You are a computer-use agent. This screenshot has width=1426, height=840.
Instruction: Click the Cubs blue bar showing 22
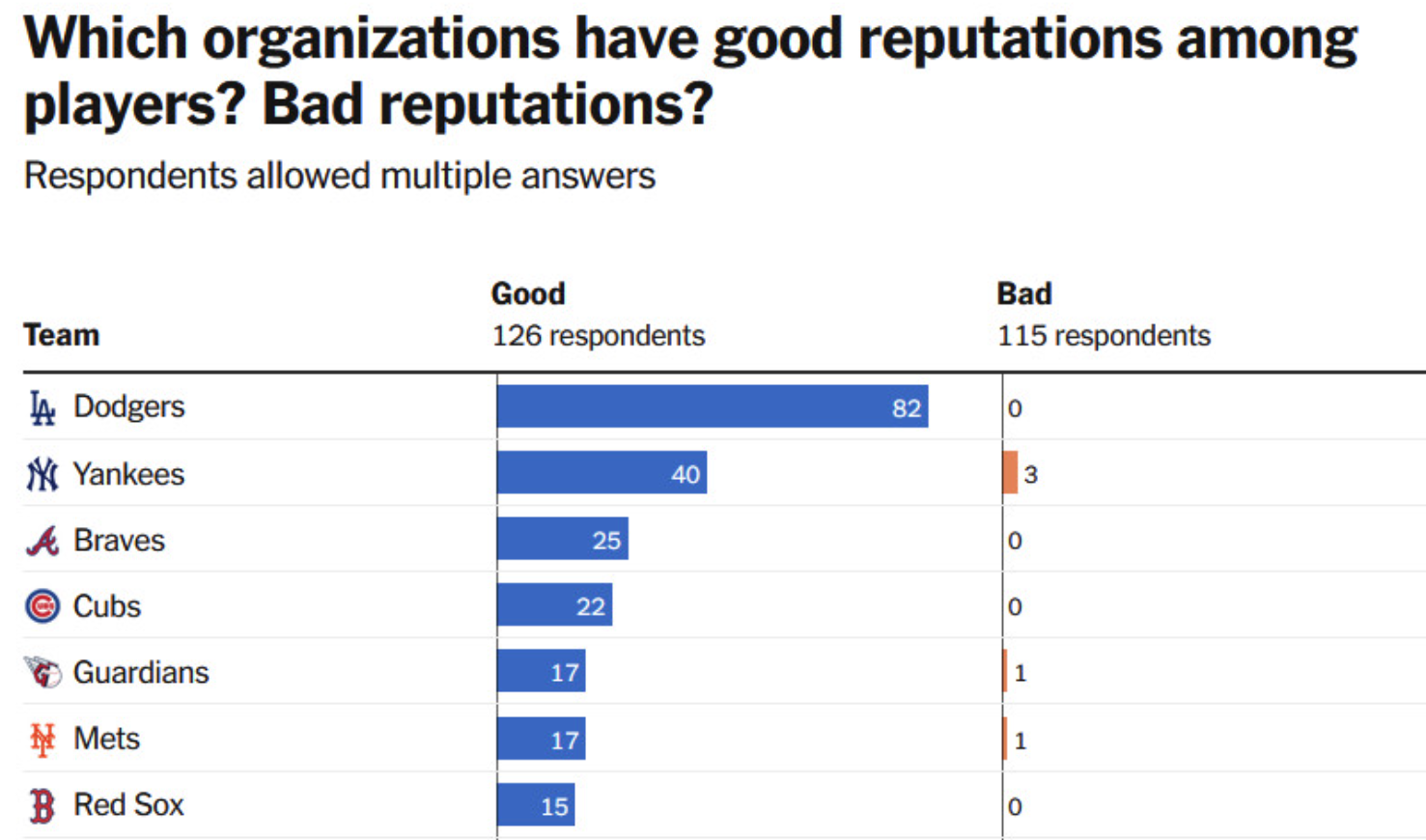coord(554,605)
